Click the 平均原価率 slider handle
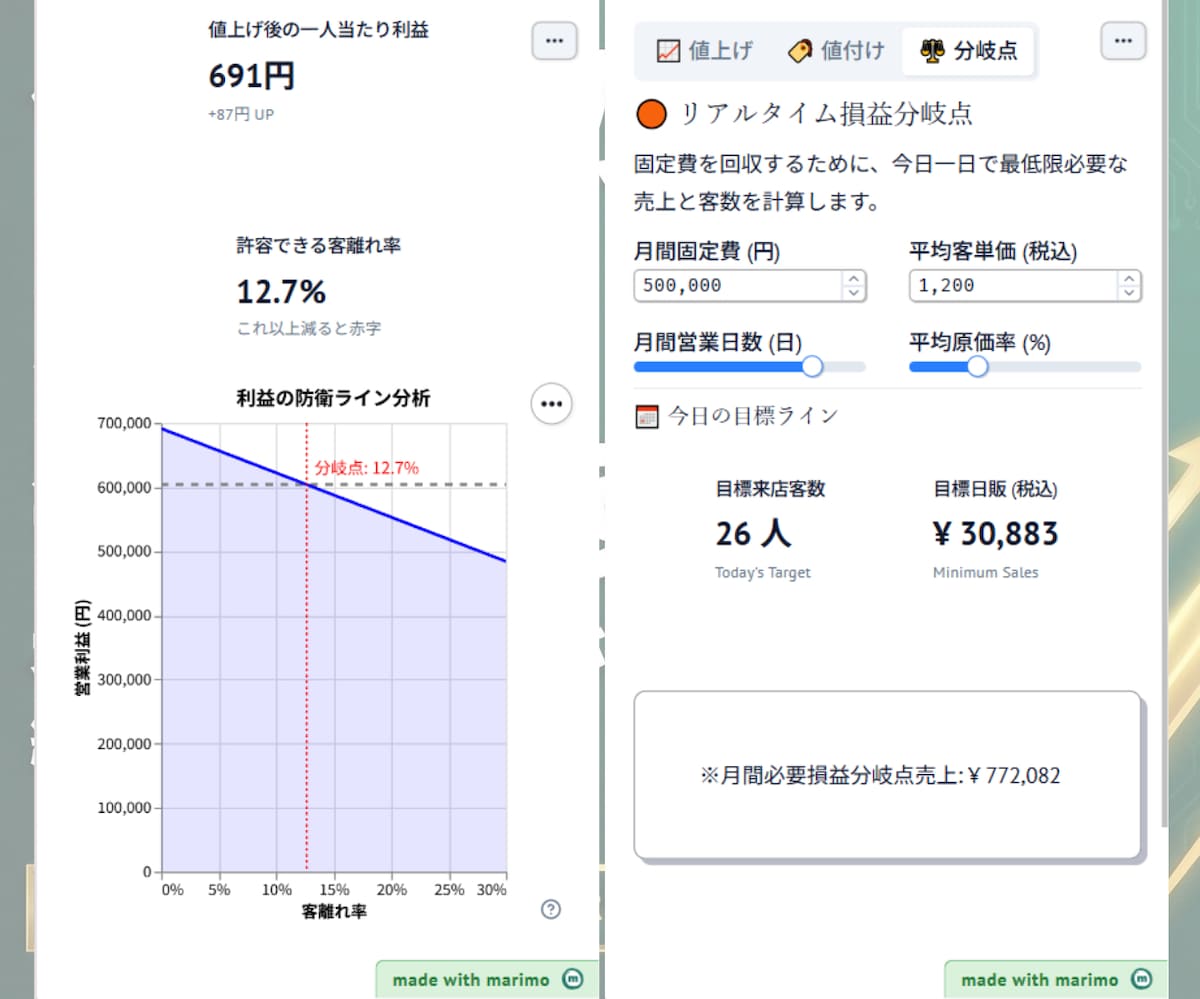The width and height of the screenshot is (1200, 999). click(977, 367)
